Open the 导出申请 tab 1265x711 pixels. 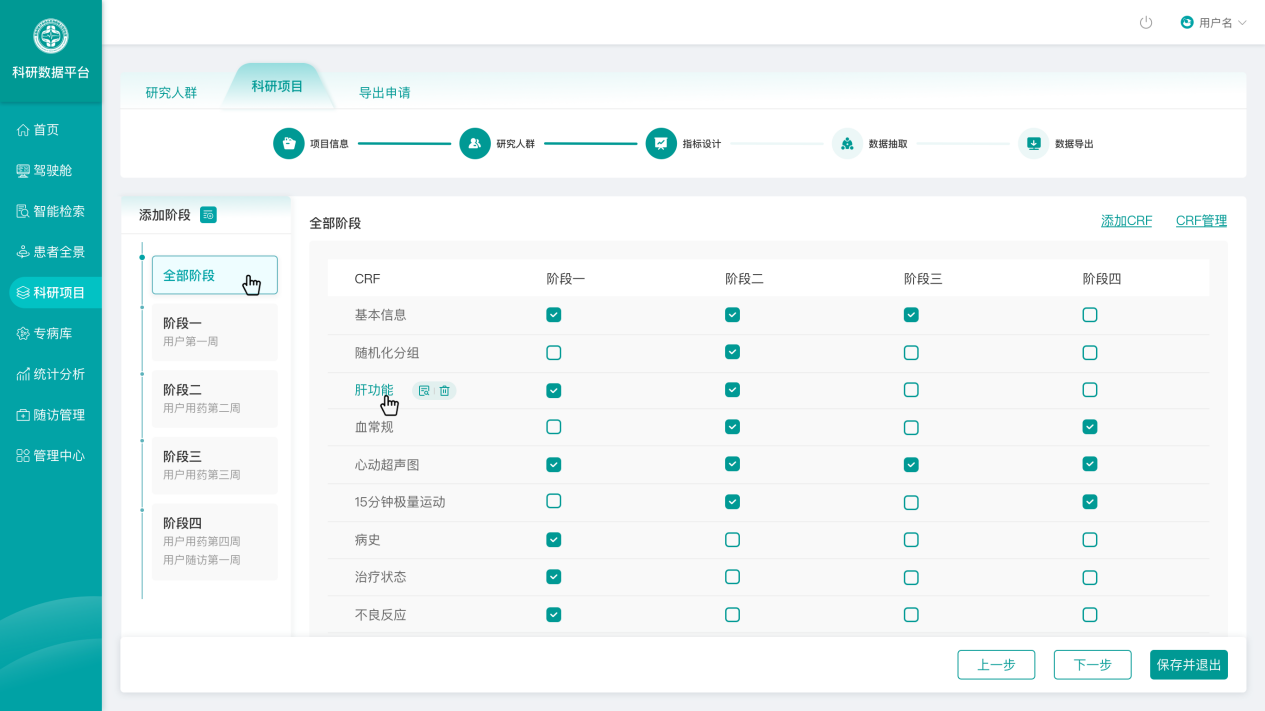pos(384,92)
